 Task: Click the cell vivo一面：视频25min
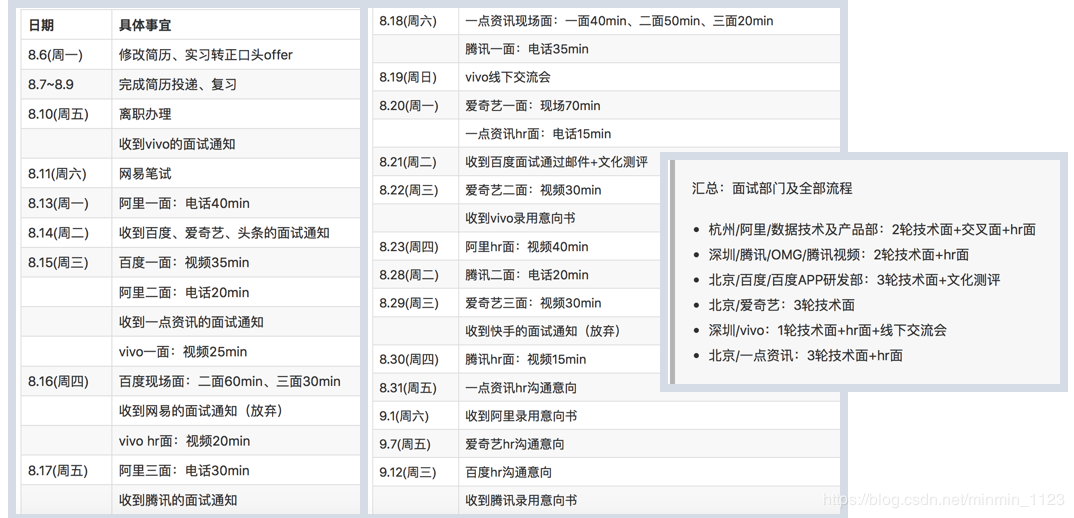[236, 352]
